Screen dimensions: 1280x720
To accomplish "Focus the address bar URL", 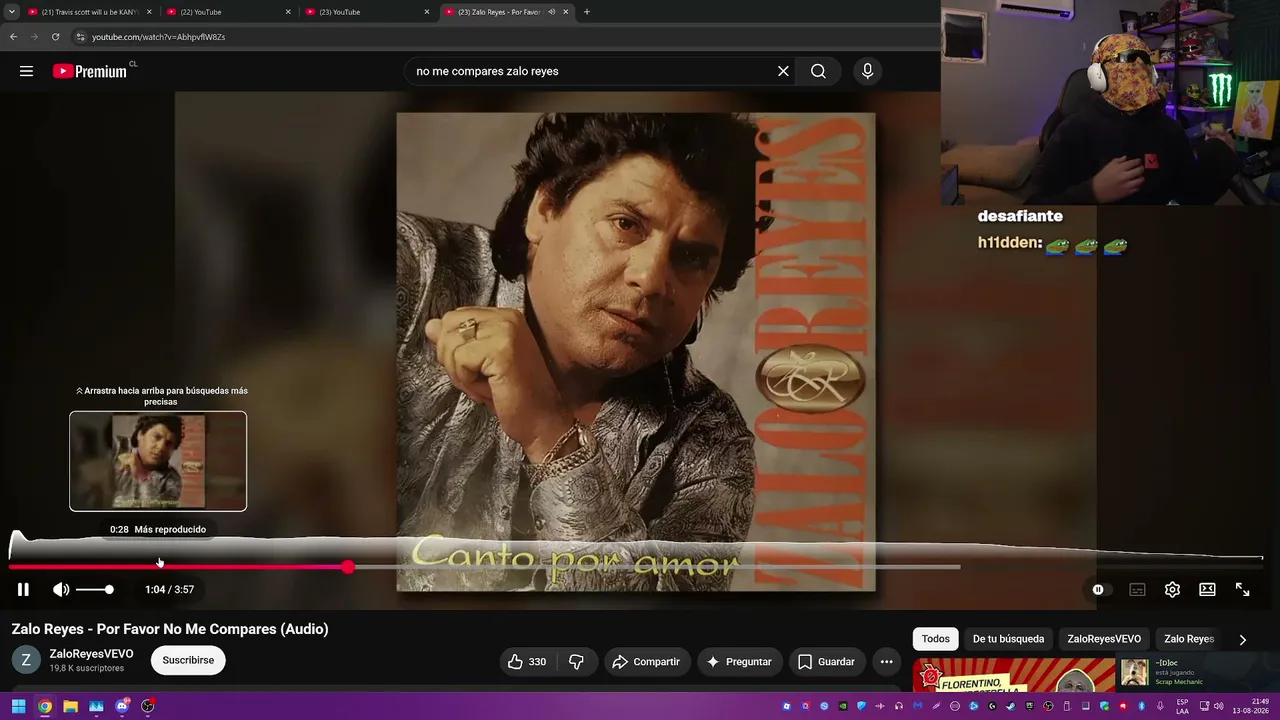I will pyautogui.click(x=159, y=37).
